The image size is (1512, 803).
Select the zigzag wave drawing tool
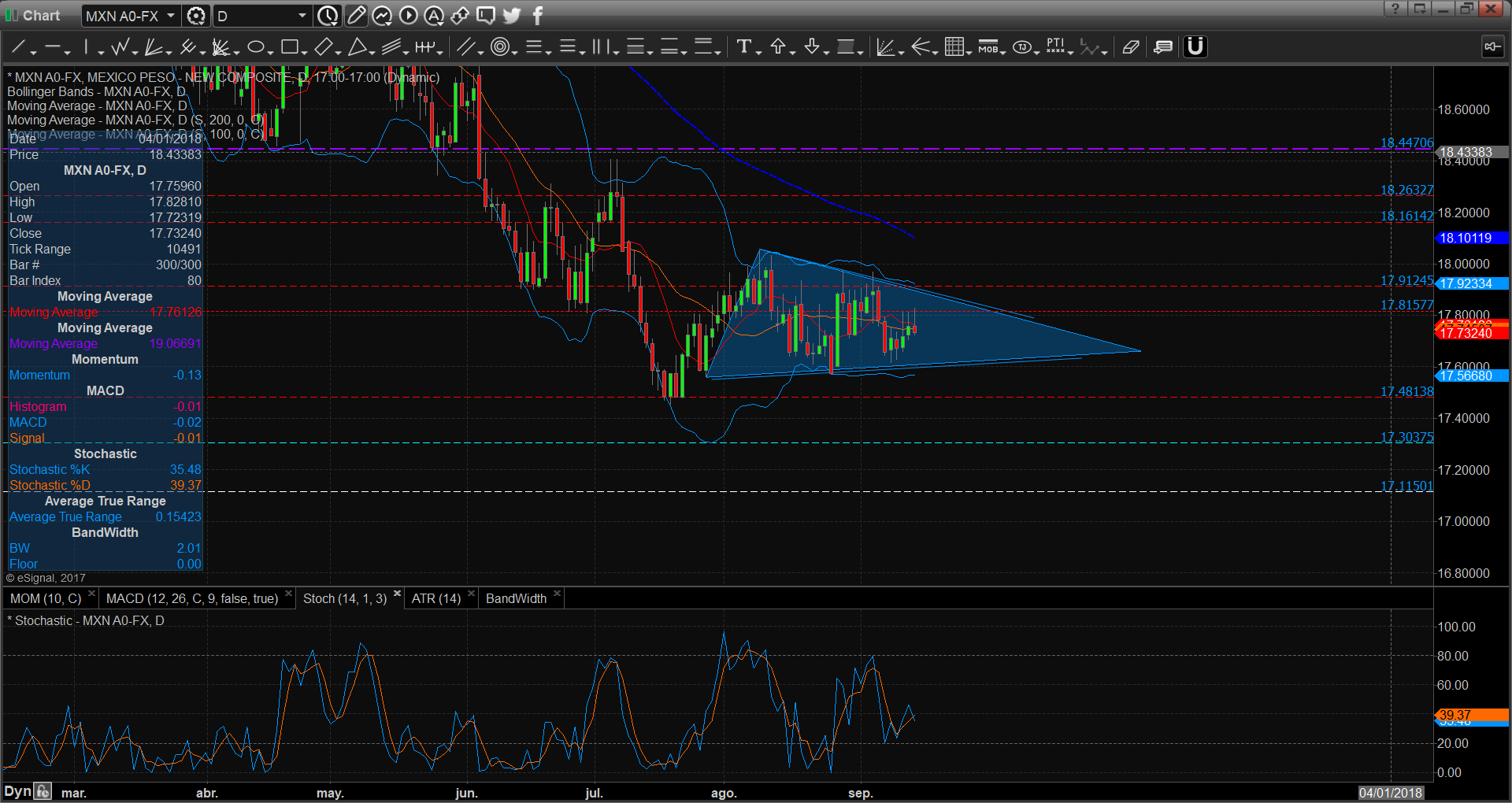click(x=120, y=47)
